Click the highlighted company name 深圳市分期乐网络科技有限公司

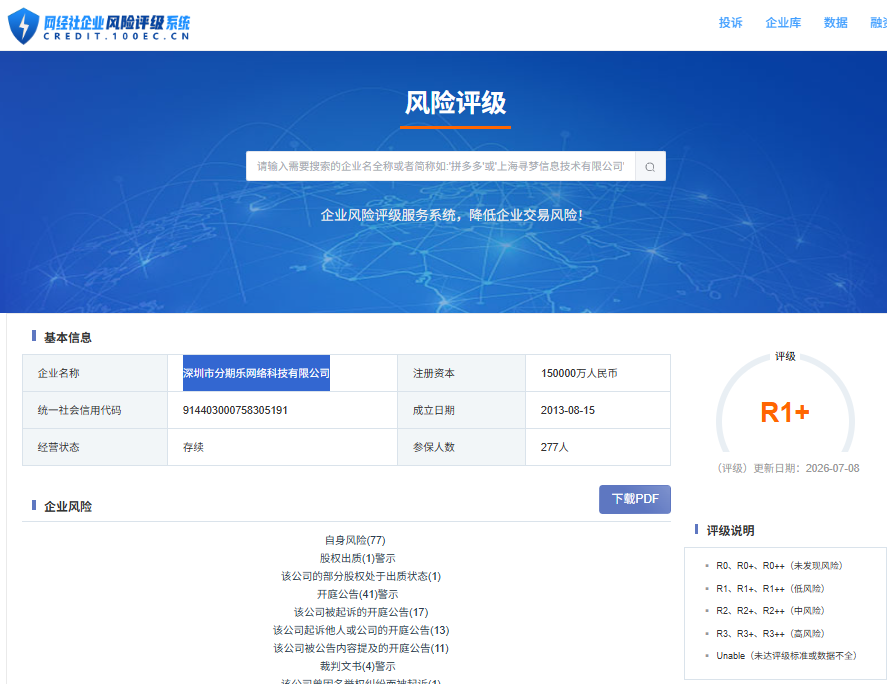coord(256,373)
